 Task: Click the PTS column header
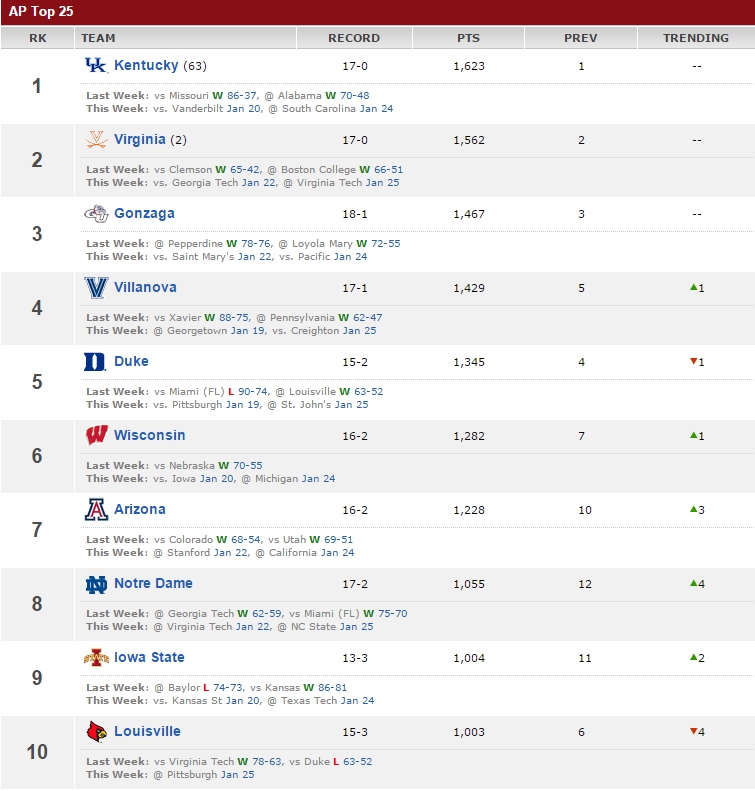469,38
